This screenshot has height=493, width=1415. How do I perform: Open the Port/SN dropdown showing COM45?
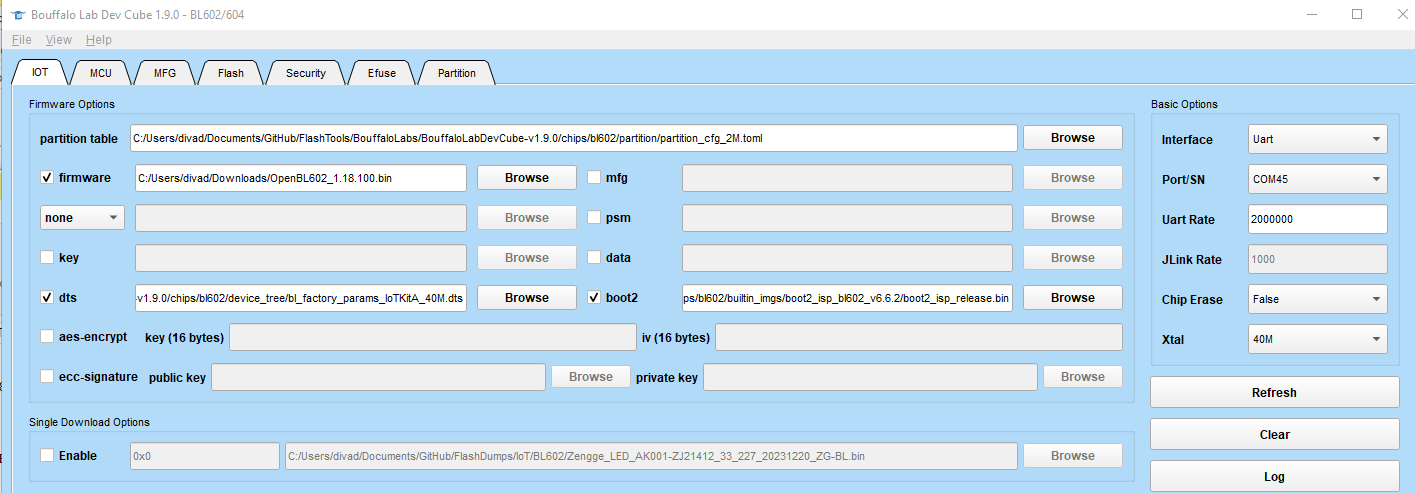tap(1317, 180)
